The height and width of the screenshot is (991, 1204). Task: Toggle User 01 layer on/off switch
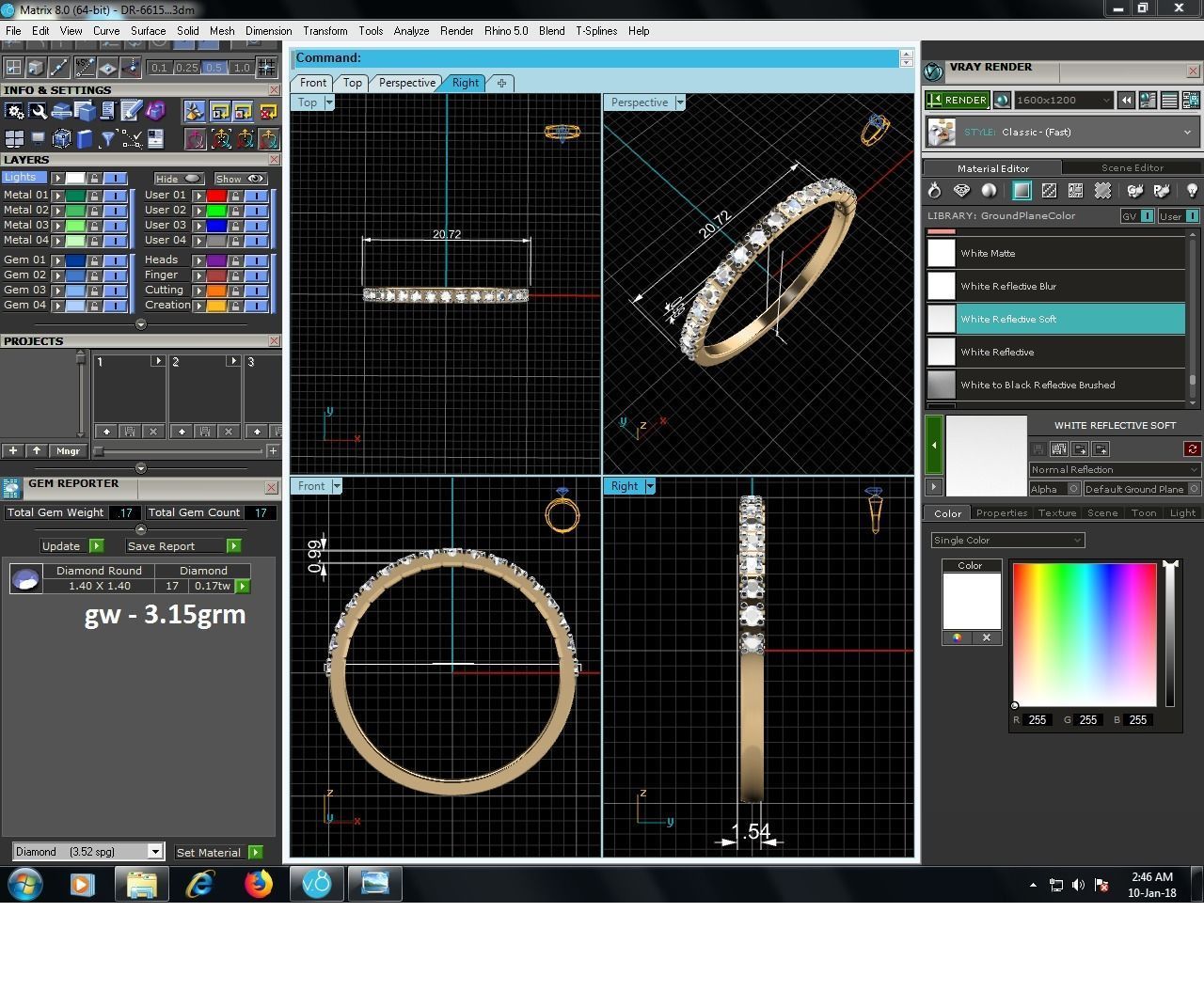point(256,196)
